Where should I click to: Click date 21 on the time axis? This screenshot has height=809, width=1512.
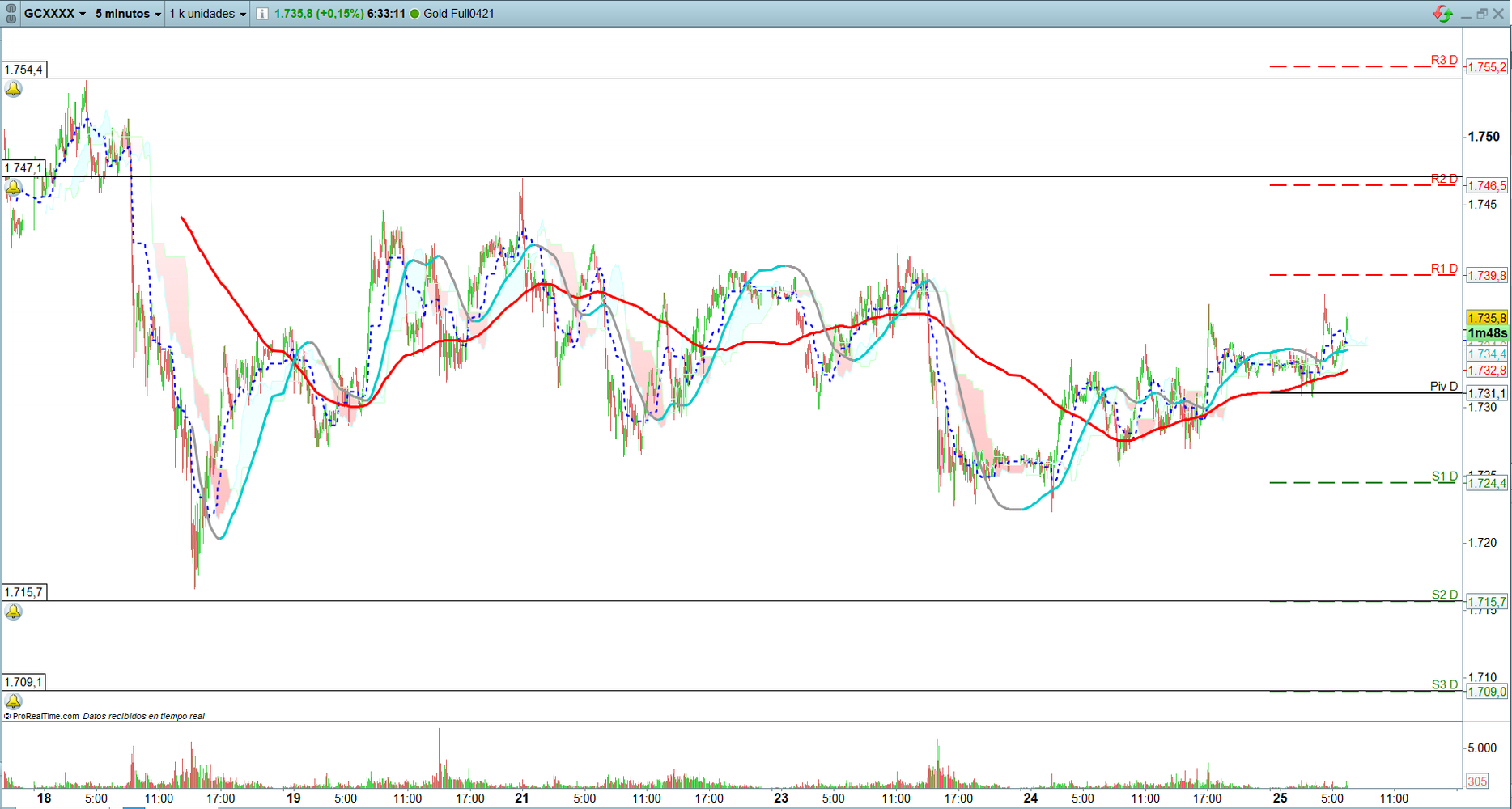pyautogui.click(x=522, y=798)
